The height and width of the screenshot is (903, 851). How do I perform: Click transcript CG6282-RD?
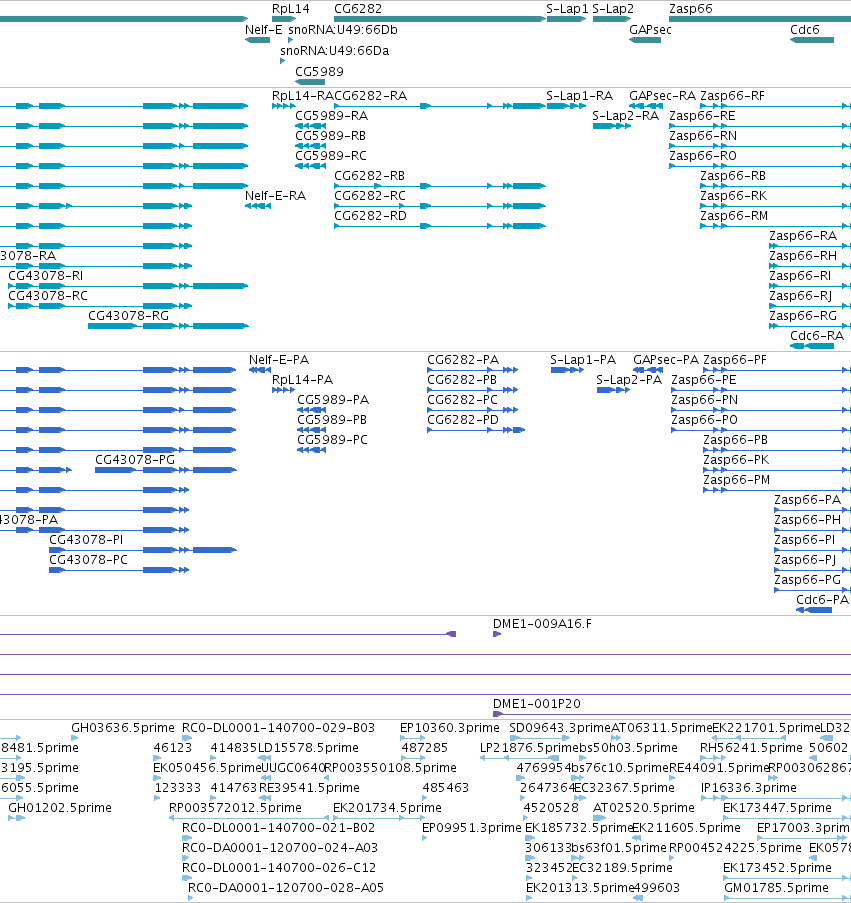[370, 216]
